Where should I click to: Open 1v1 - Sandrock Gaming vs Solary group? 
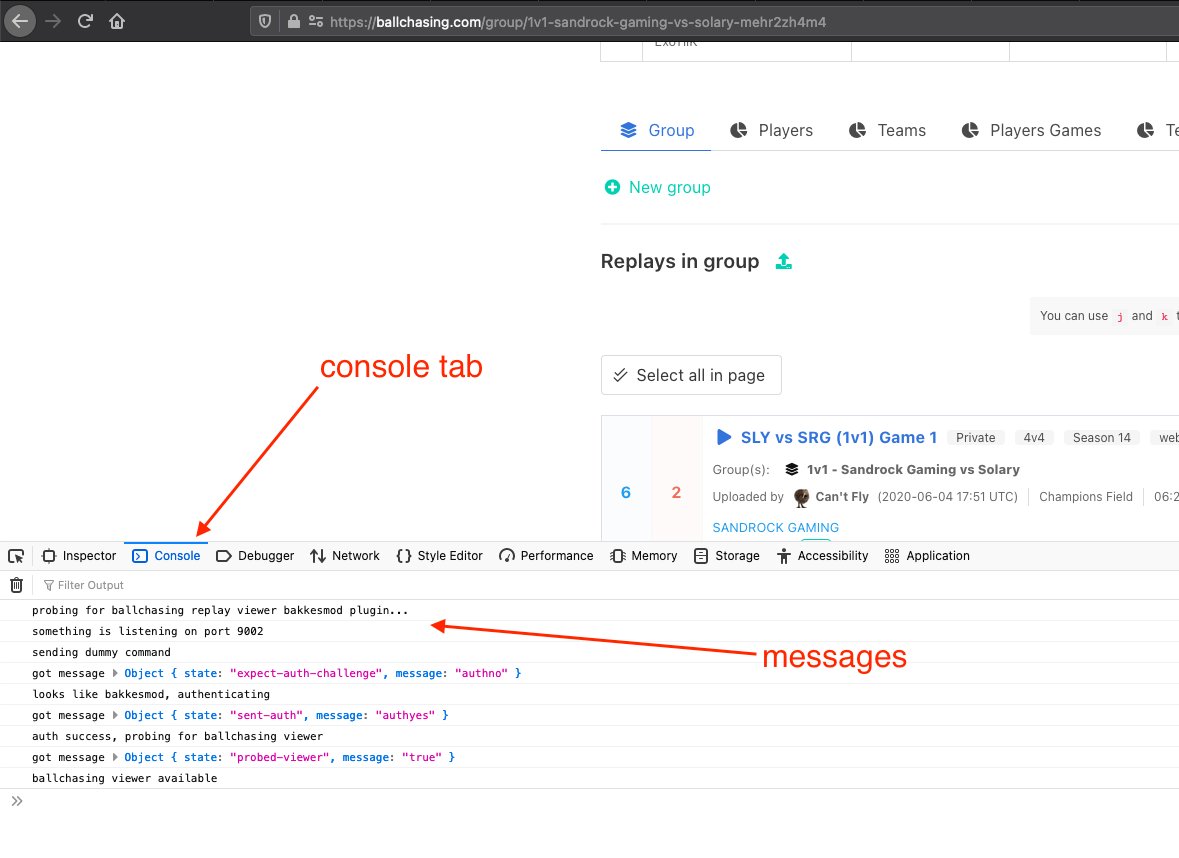(913, 470)
